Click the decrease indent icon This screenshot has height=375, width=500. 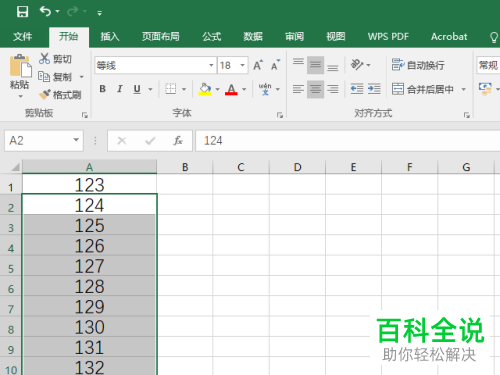357,89
